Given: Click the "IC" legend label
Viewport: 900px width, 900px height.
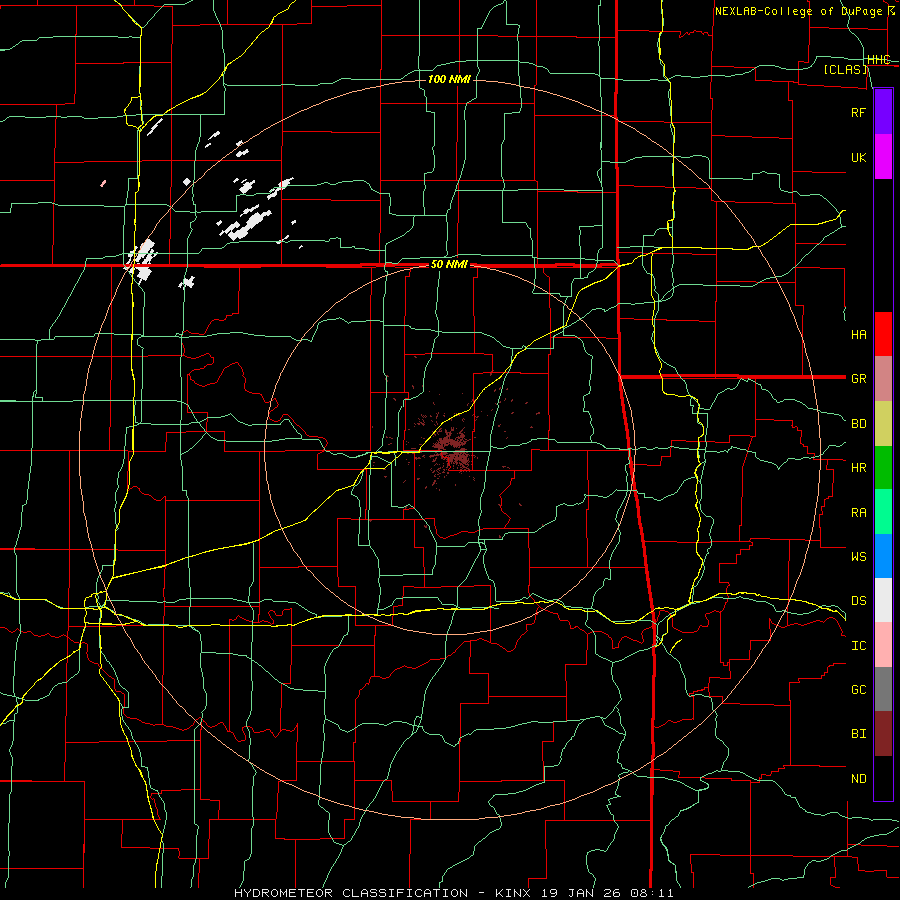Looking at the screenshot, I should point(859,646).
